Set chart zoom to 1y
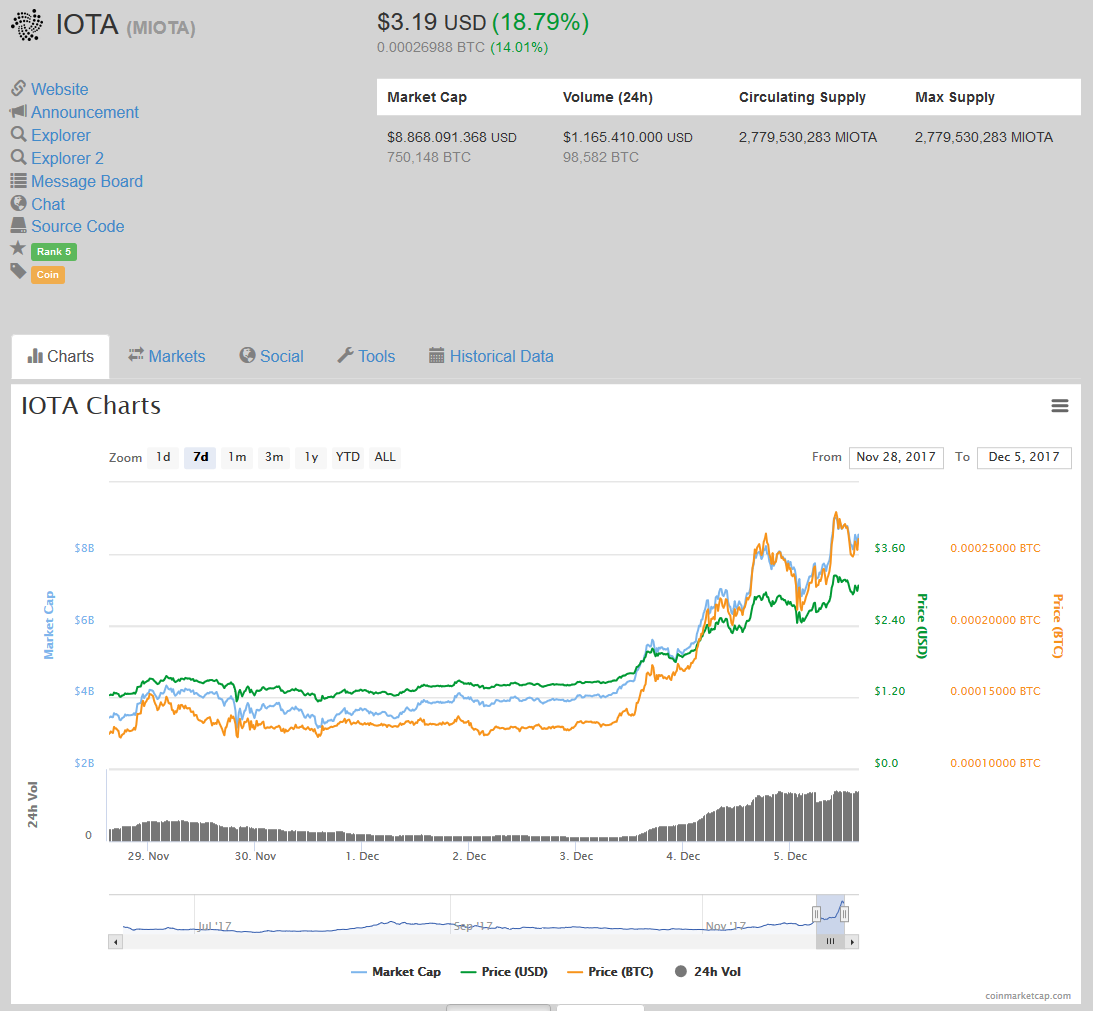Image resolution: width=1093 pixels, height=1011 pixels. pos(311,457)
